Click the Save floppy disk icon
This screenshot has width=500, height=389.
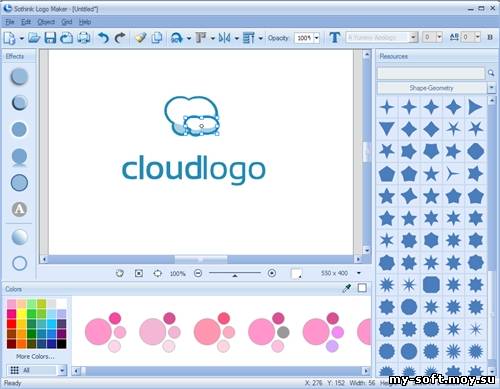(x=50, y=38)
